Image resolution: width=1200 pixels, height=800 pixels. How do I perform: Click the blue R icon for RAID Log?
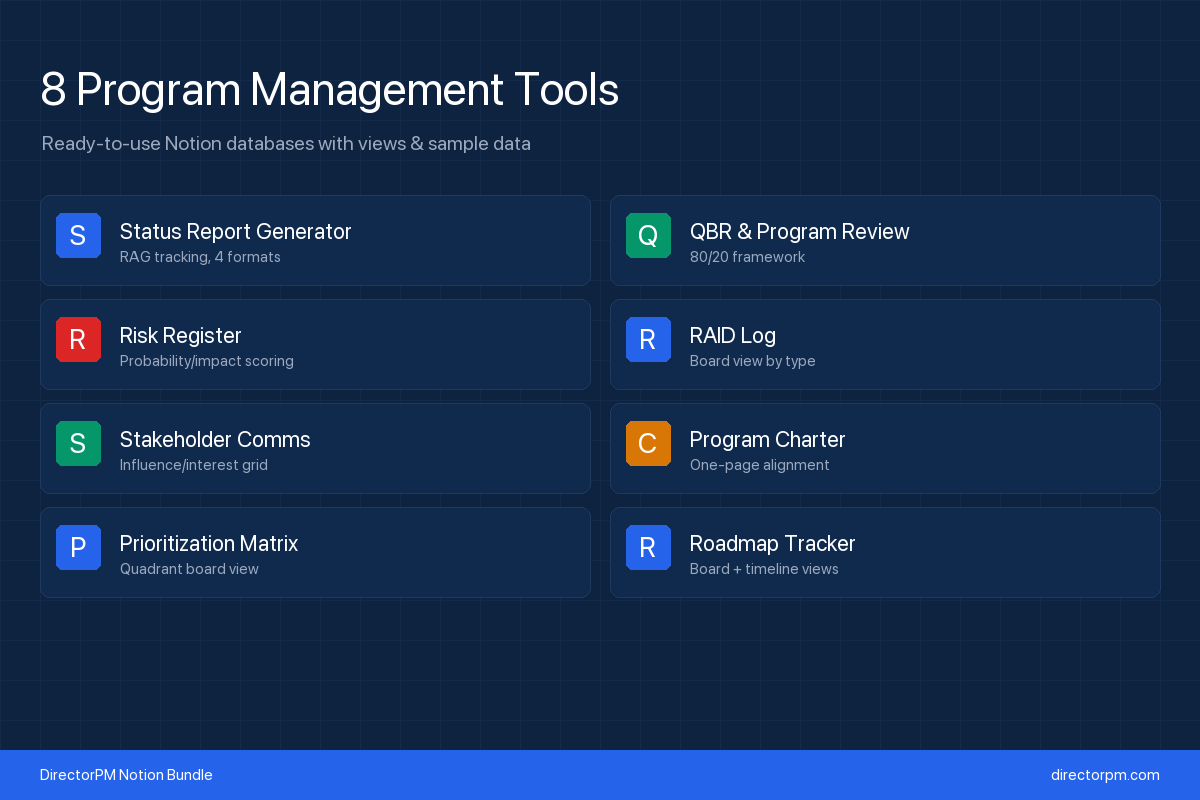tap(648, 340)
